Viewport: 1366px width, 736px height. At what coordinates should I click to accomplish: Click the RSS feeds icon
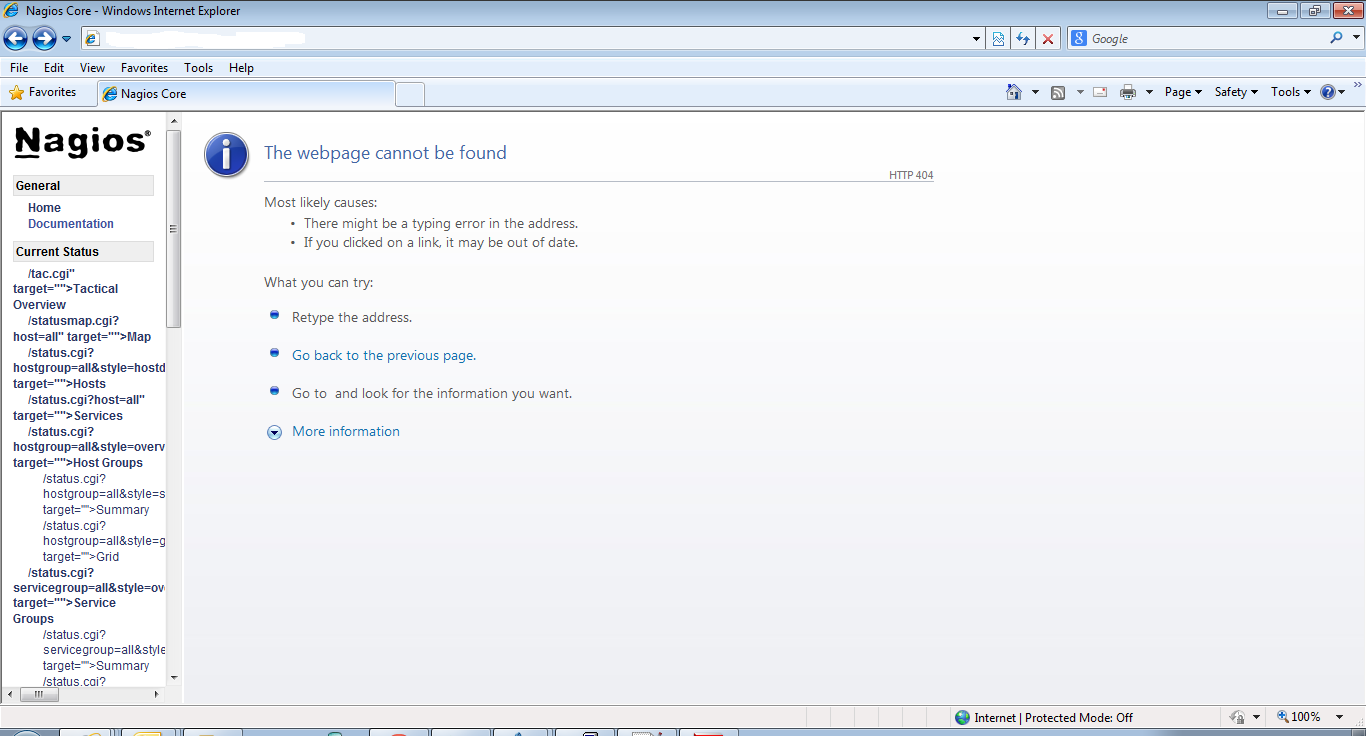[1058, 92]
